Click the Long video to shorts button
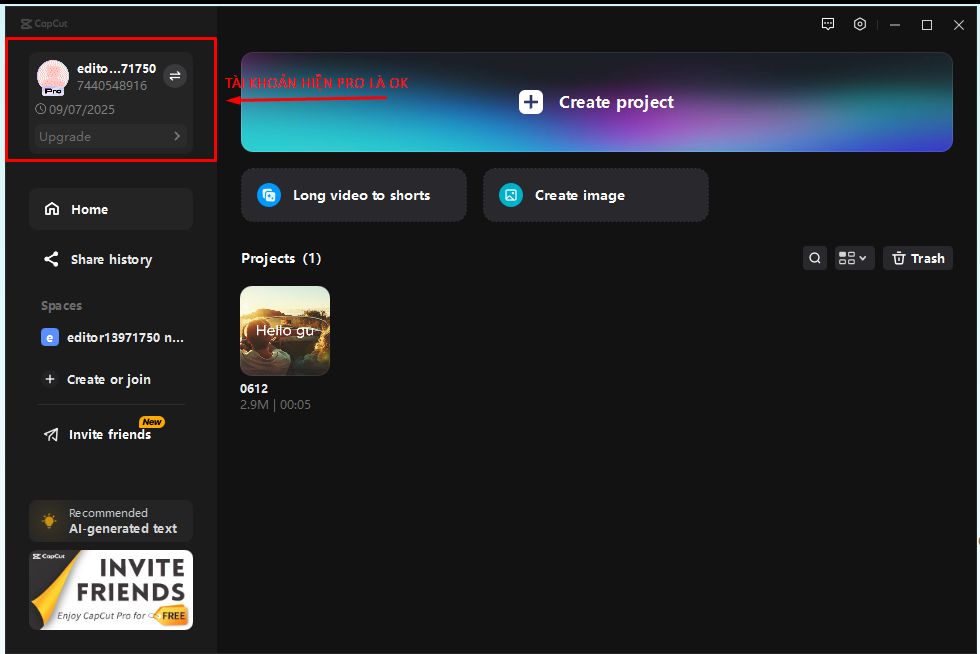 (354, 195)
